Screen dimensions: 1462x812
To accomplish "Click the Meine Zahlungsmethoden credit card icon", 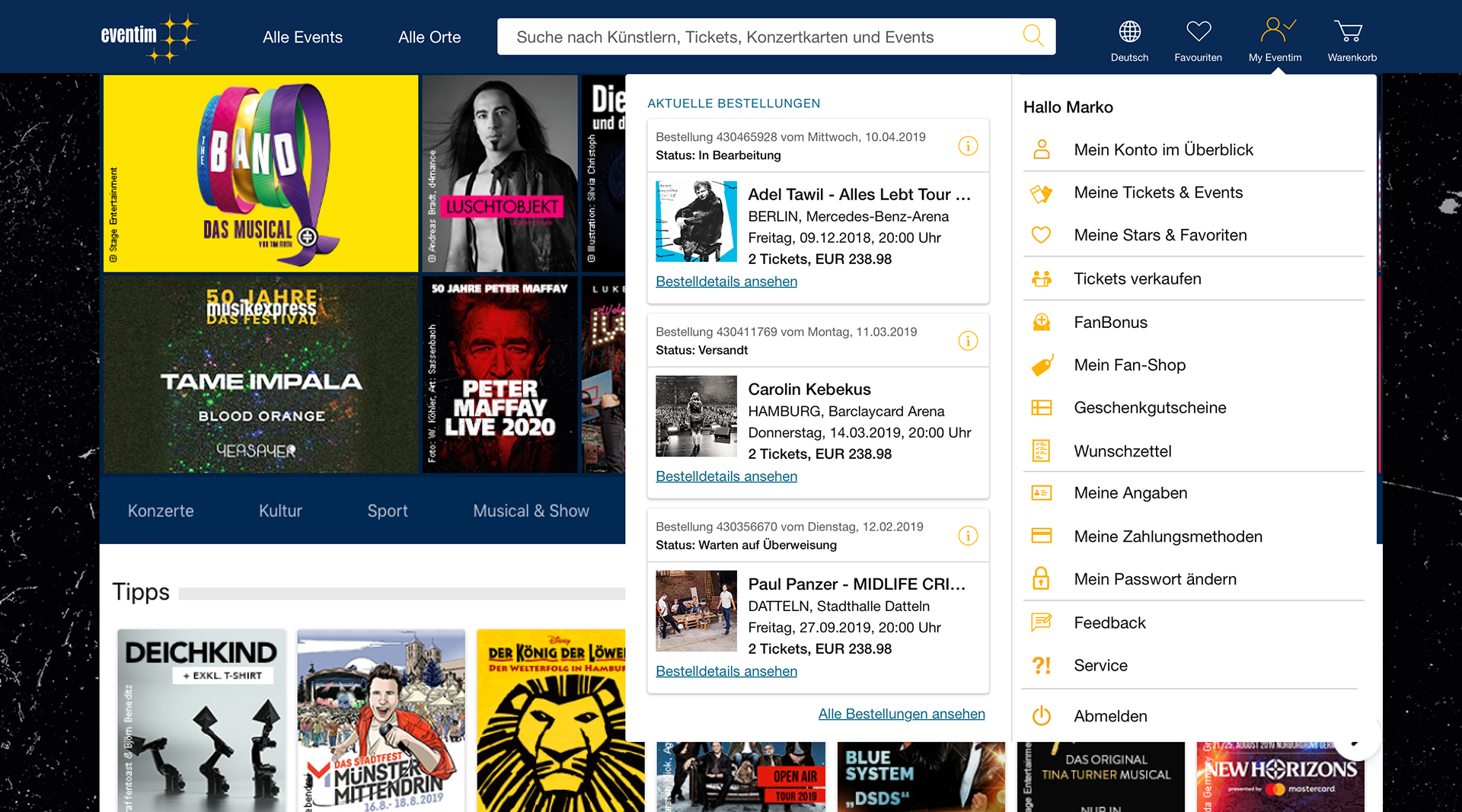I will coord(1041,536).
